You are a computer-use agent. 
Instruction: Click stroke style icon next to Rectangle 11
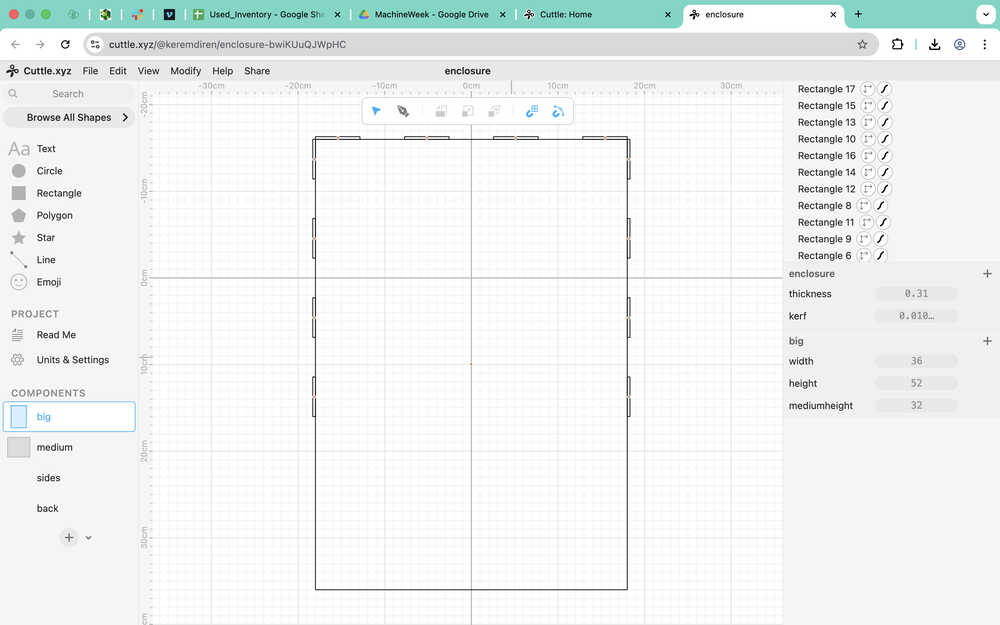click(883, 222)
